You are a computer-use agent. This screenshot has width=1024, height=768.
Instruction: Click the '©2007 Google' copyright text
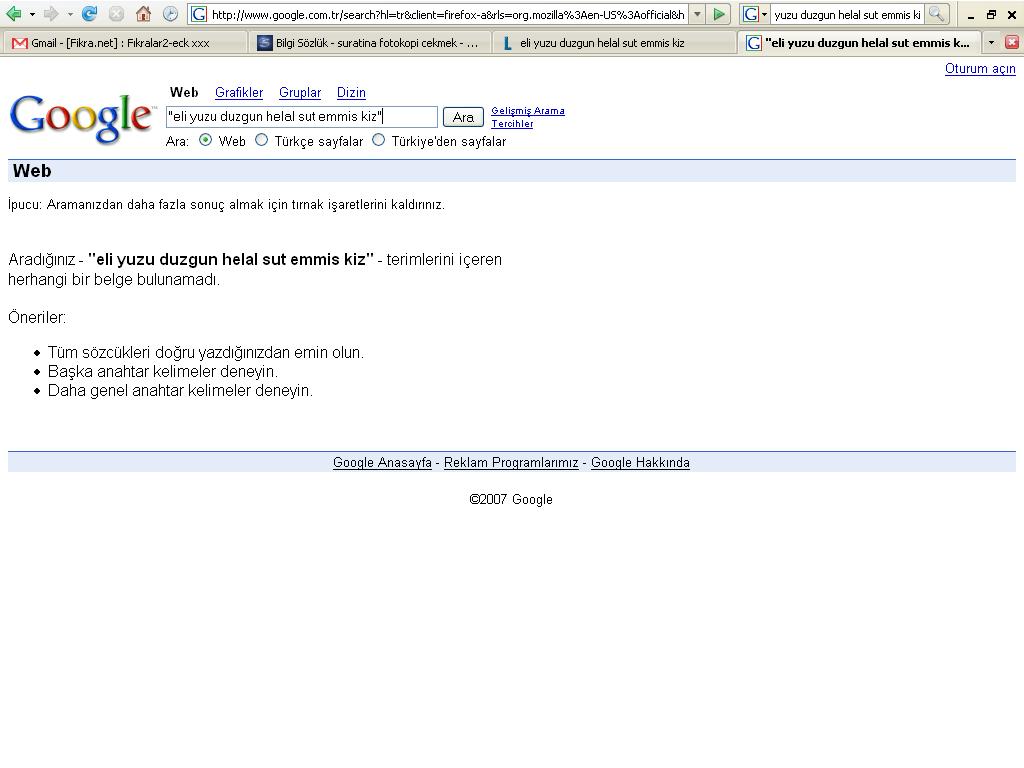(511, 500)
